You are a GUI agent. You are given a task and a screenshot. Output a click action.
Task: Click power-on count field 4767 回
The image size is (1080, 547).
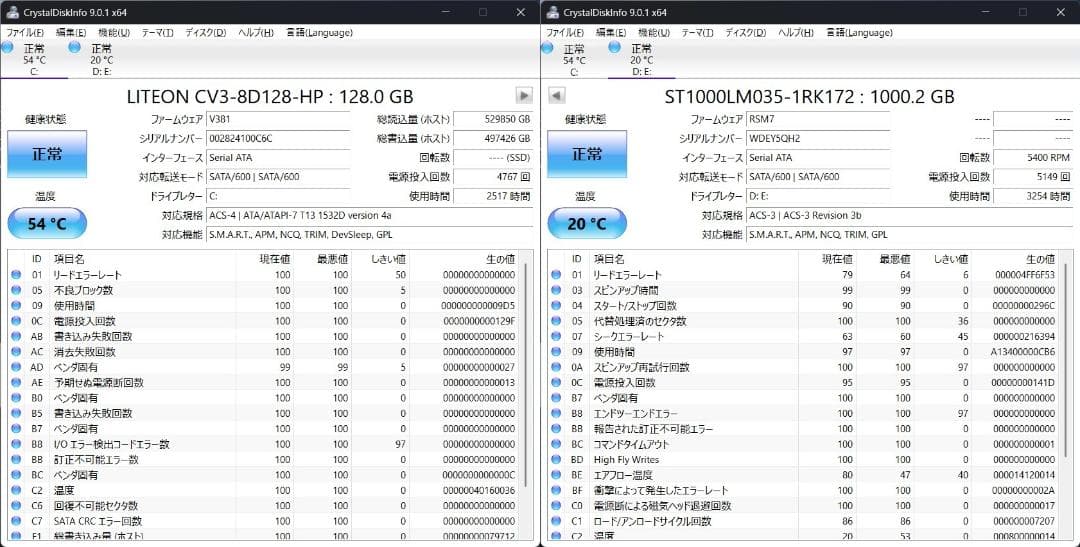coord(493,177)
